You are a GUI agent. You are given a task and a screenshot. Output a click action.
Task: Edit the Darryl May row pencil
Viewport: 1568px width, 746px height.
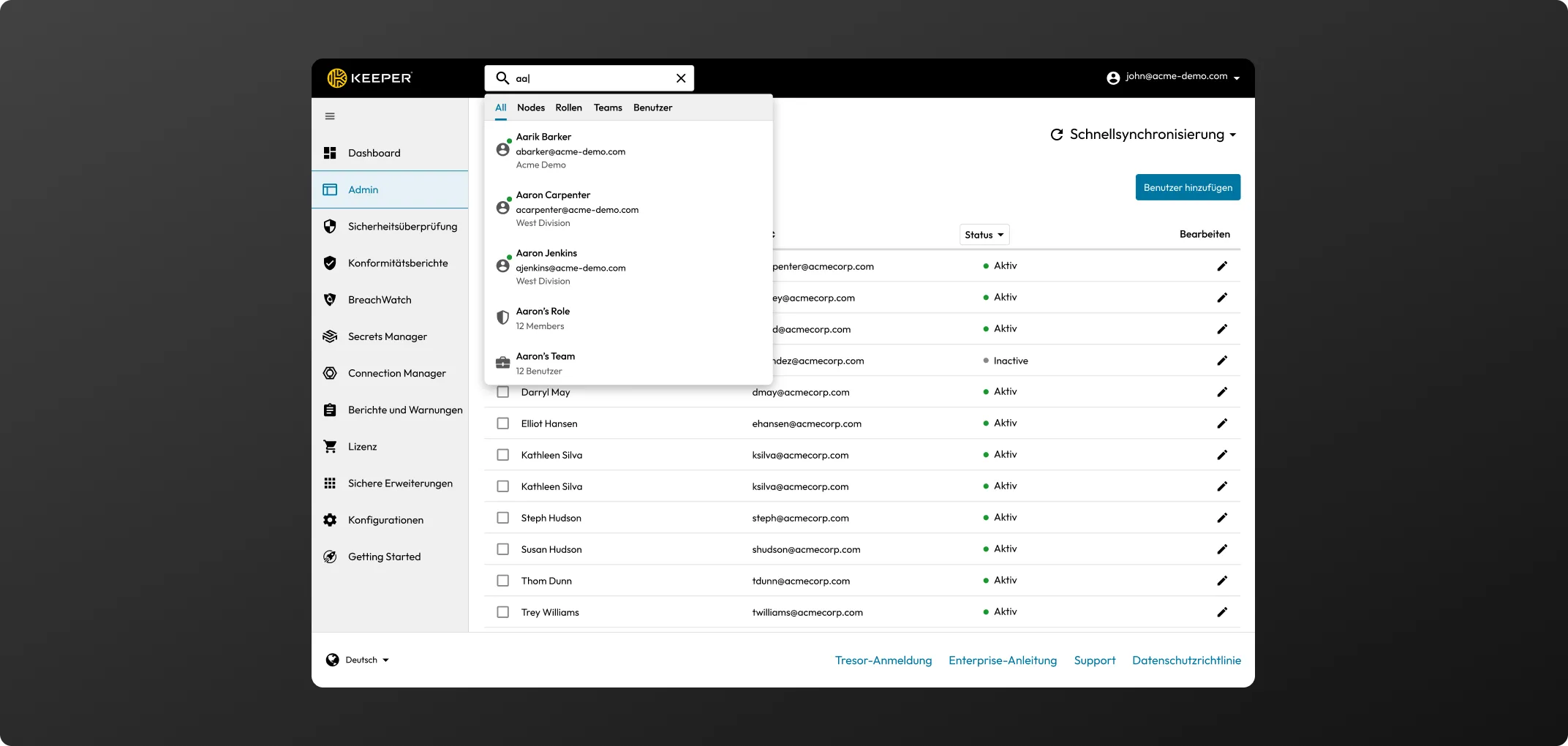[x=1222, y=392]
